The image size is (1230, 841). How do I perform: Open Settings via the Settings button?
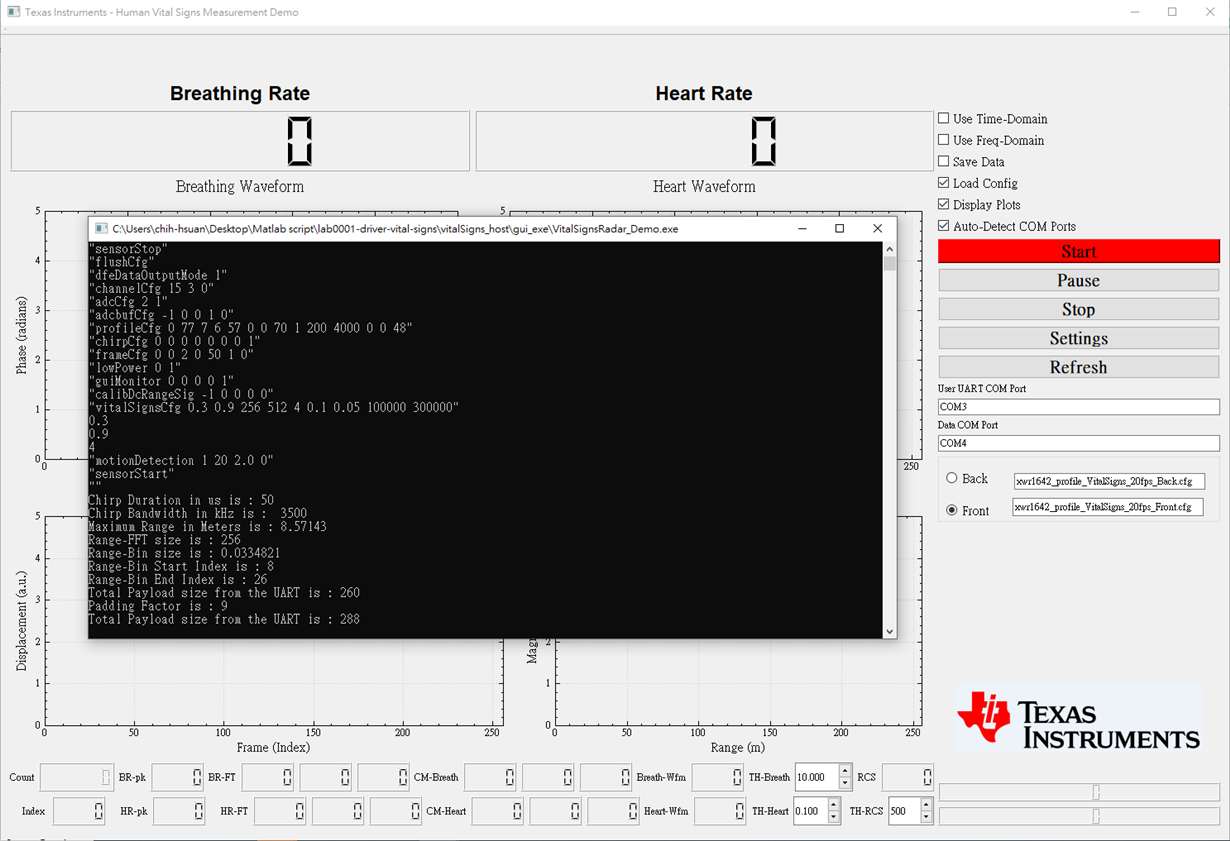[1079, 338]
